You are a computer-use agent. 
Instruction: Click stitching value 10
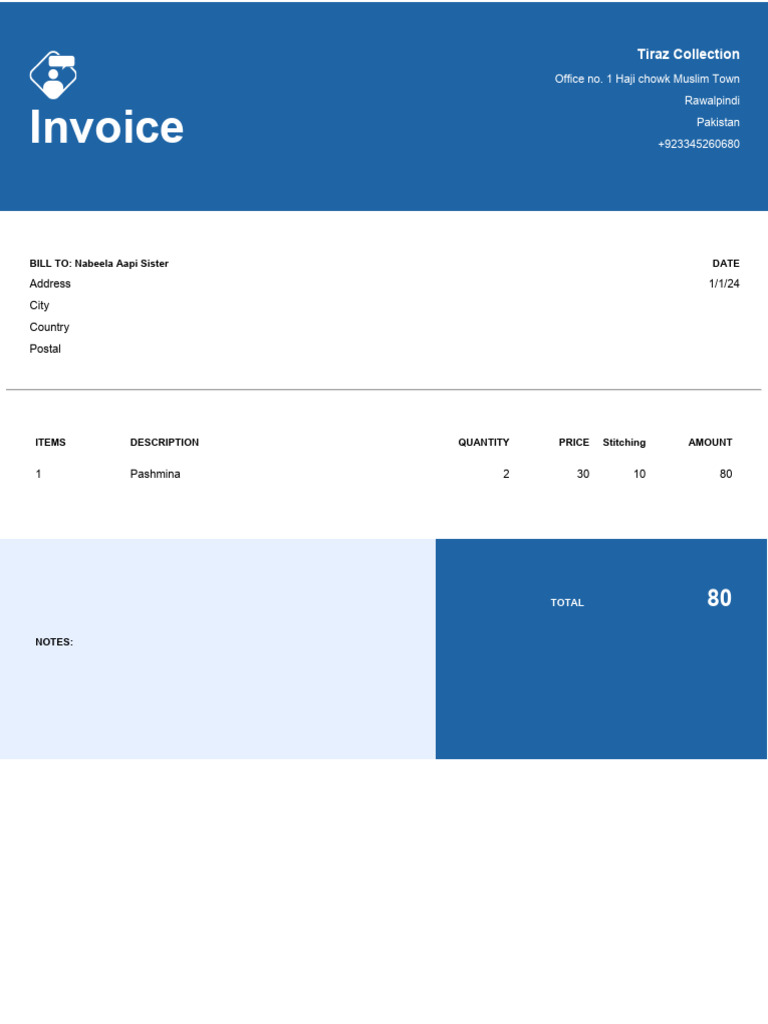[x=639, y=474]
